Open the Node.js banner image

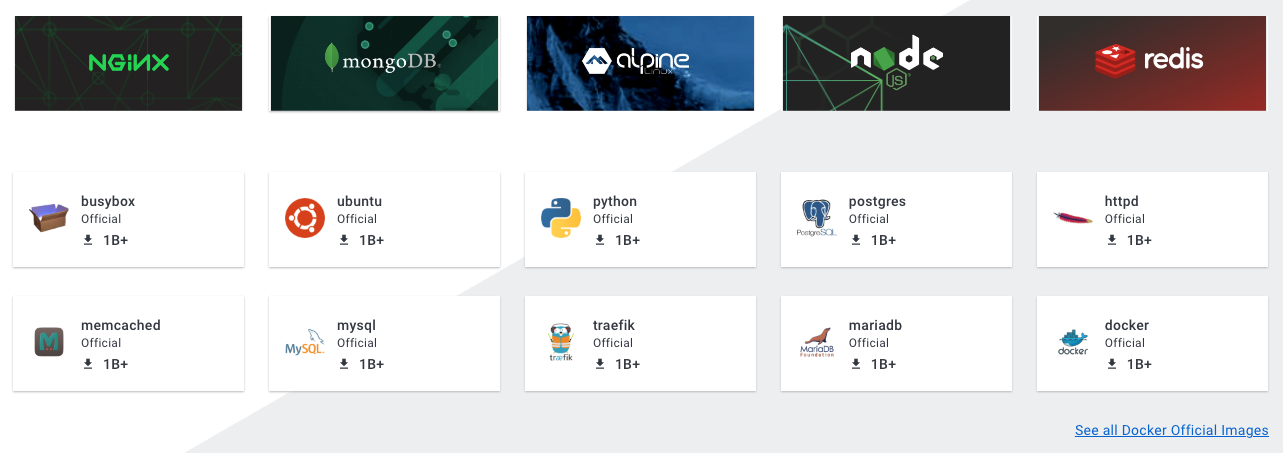[x=896, y=63]
